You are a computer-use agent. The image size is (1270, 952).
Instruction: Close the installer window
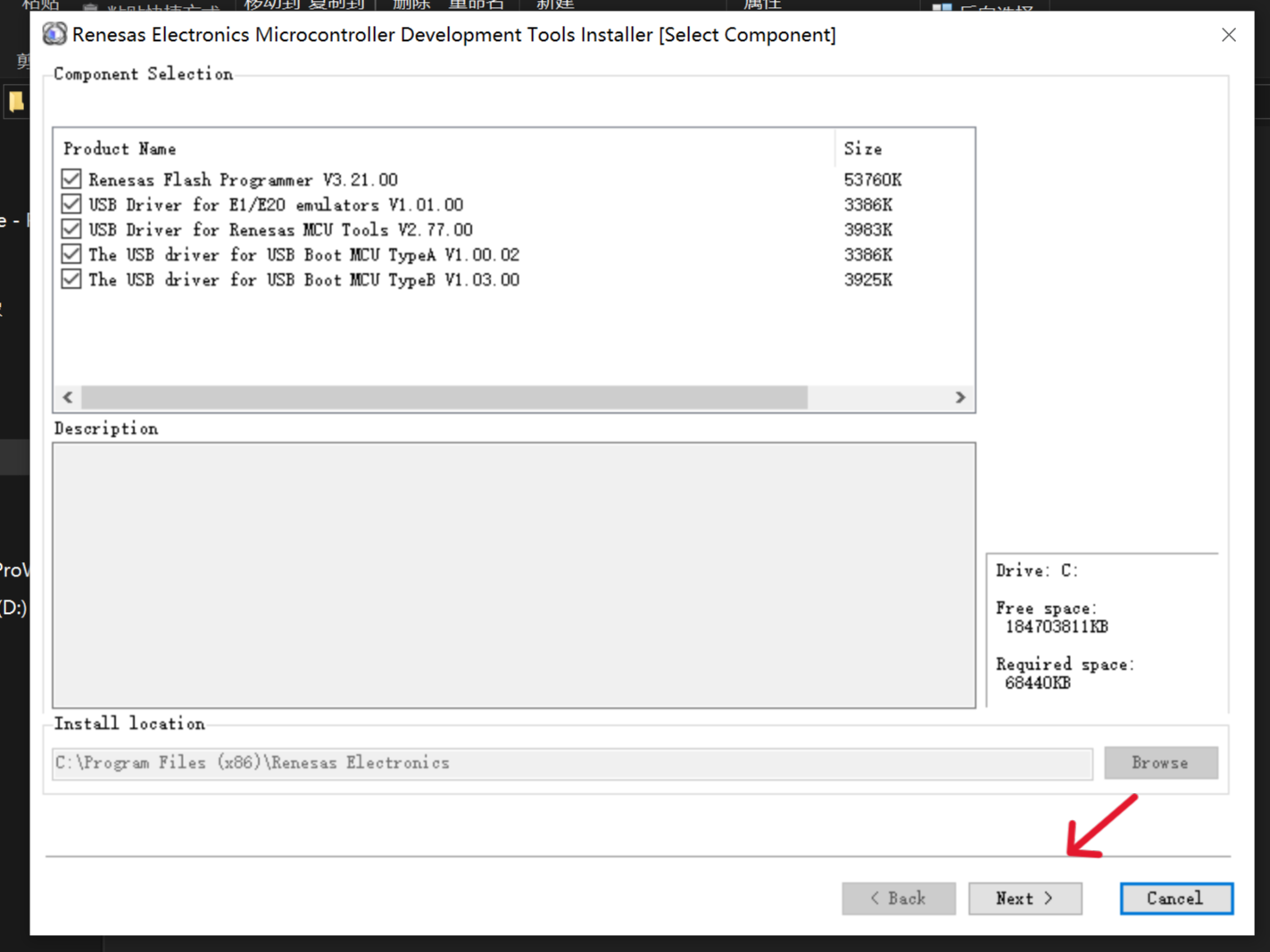(1229, 35)
